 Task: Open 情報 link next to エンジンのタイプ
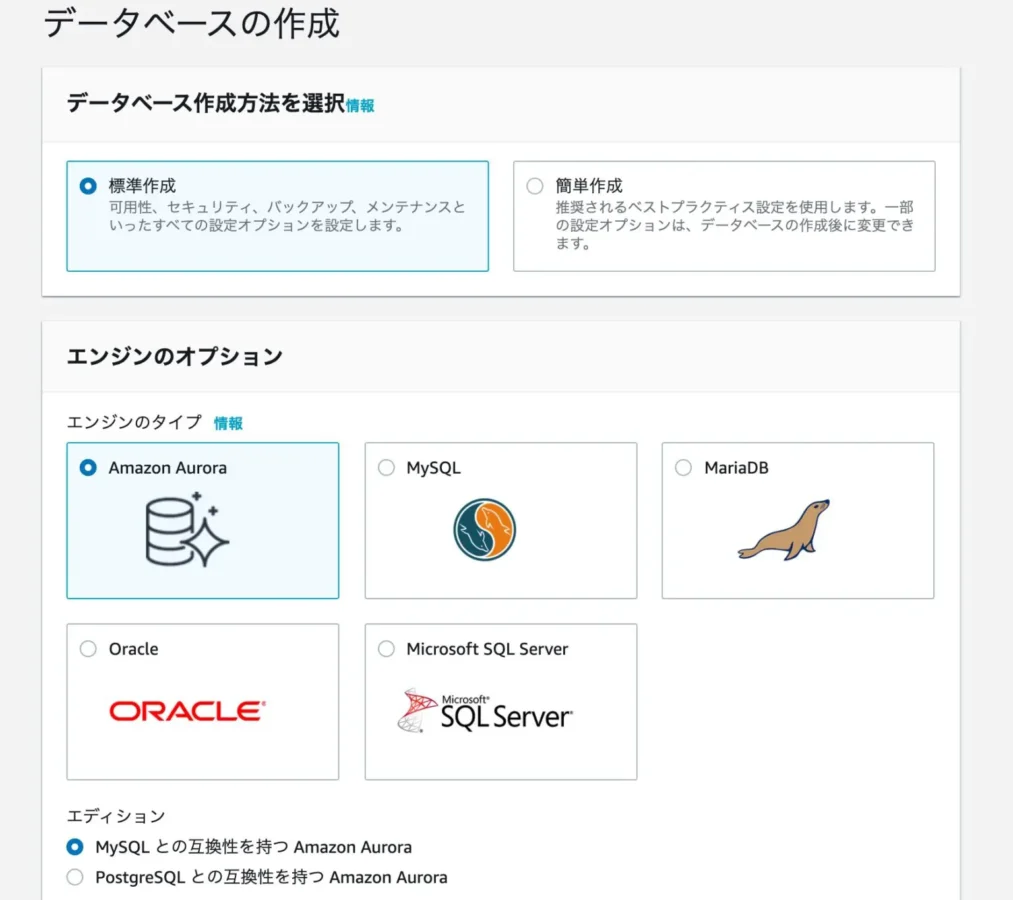[x=228, y=423]
